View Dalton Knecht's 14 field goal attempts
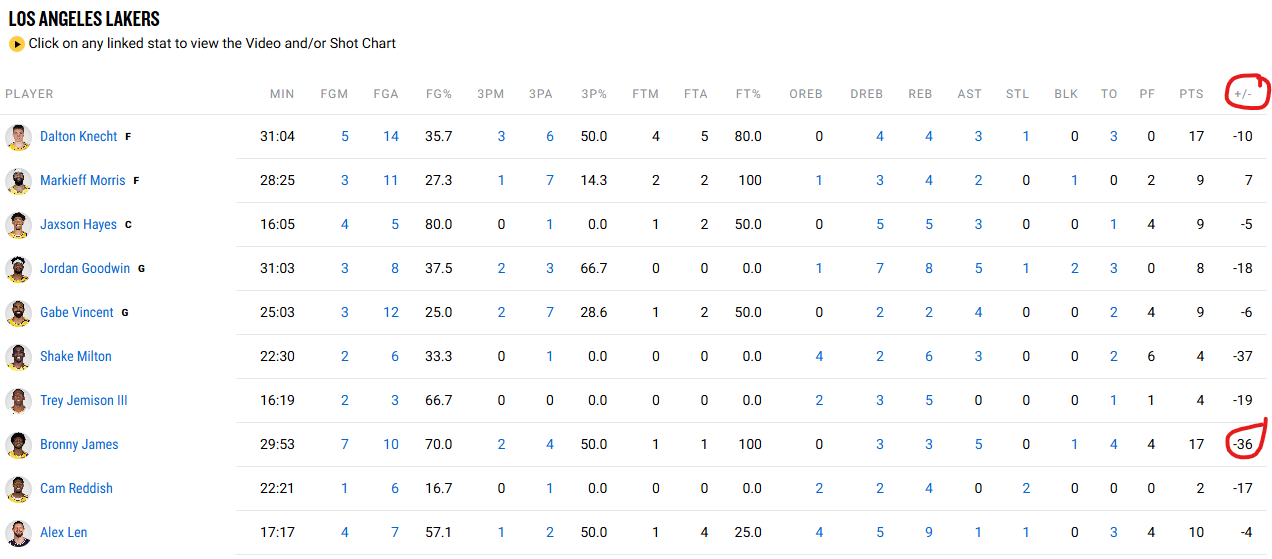Image resolution: width=1272 pixels, height=559 pixels. (x=391, y=137)
